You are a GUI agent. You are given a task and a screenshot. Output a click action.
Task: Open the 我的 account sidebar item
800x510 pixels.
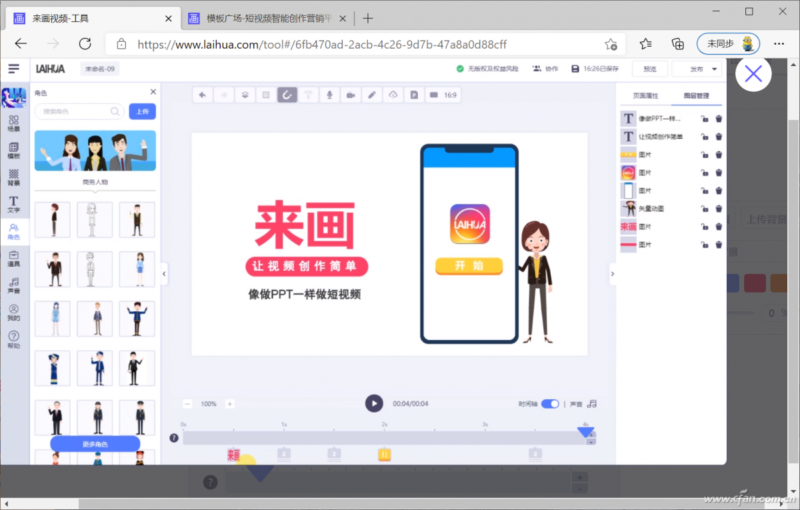tap(14, 313)
